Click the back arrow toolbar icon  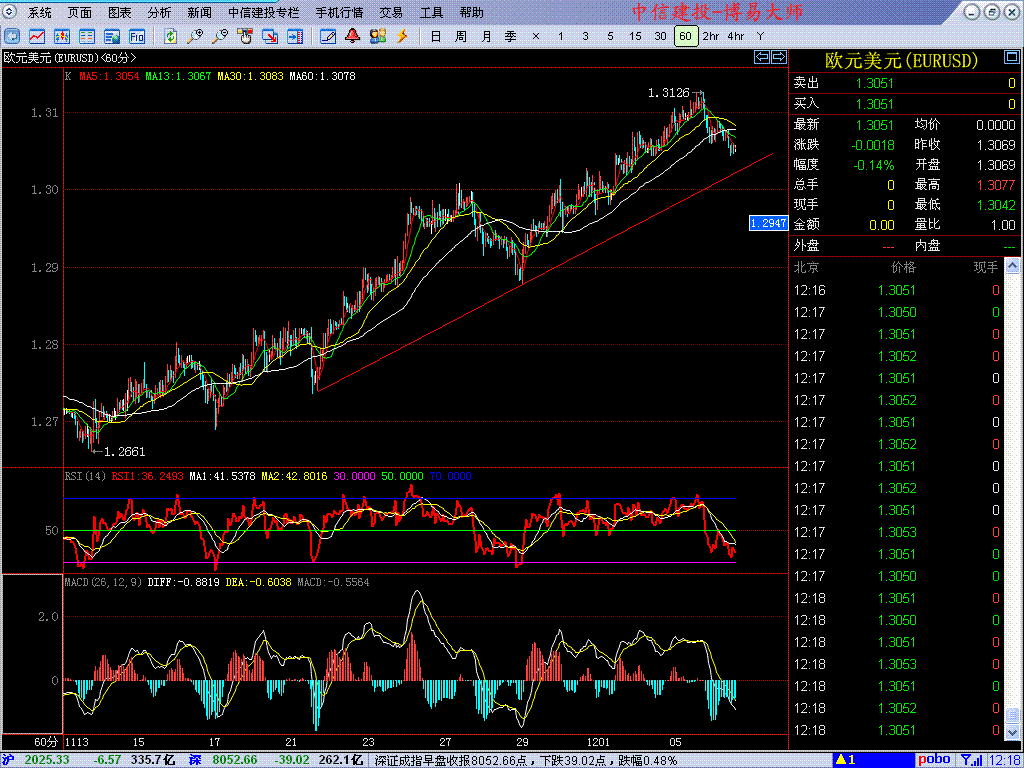click(12, 36)
